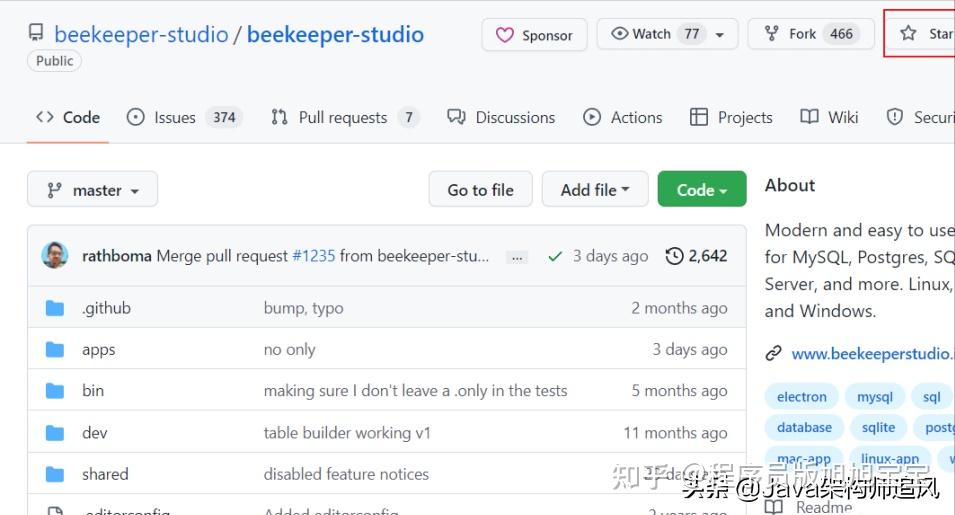This screenshot has width=955, height=515.
Task: Select the mysql topic tag
Action: tap(875, 397)
